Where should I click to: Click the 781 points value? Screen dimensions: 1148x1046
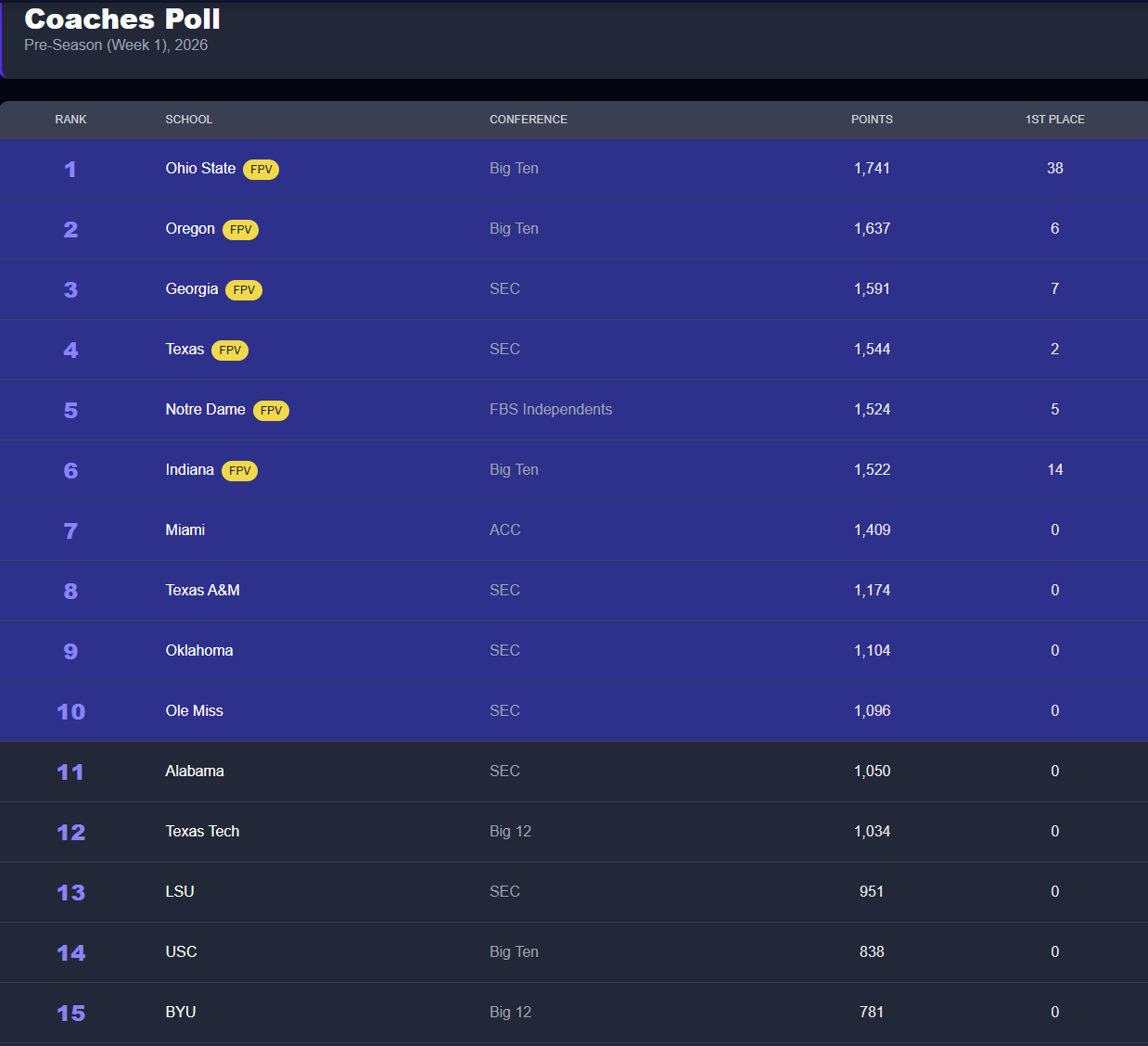click(872, 1012)
